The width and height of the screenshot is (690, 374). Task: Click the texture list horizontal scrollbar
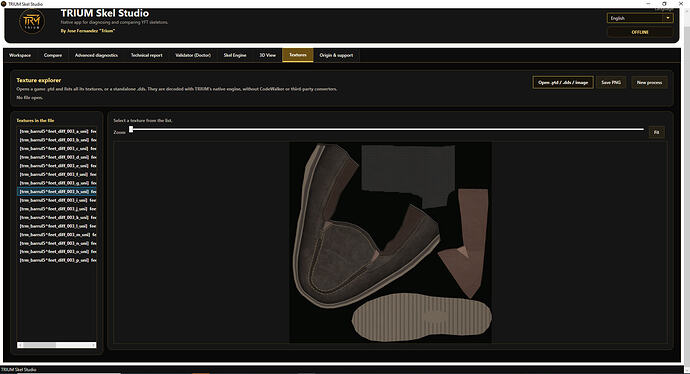click(x=57, y=345)
